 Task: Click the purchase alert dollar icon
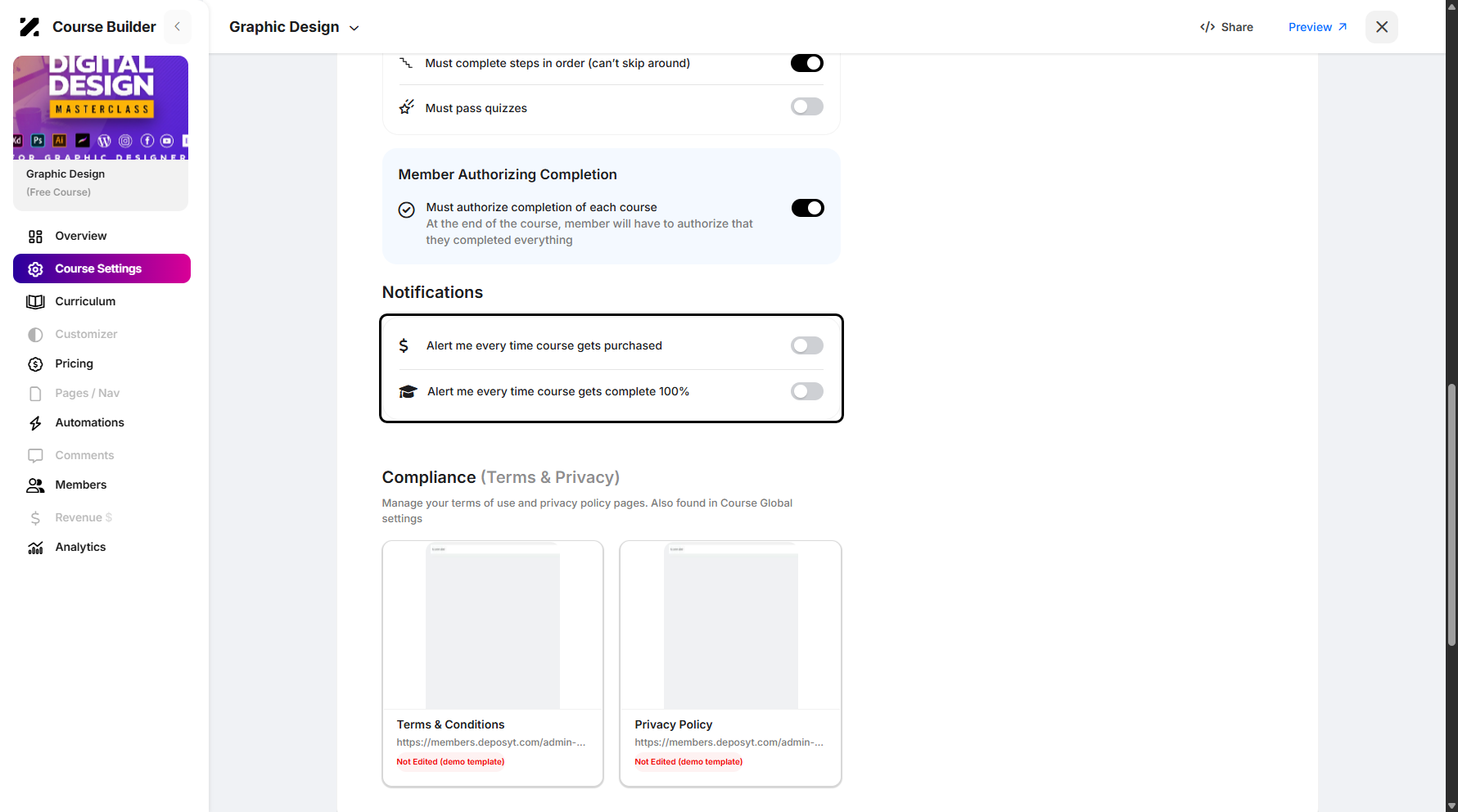coord(404,345)
